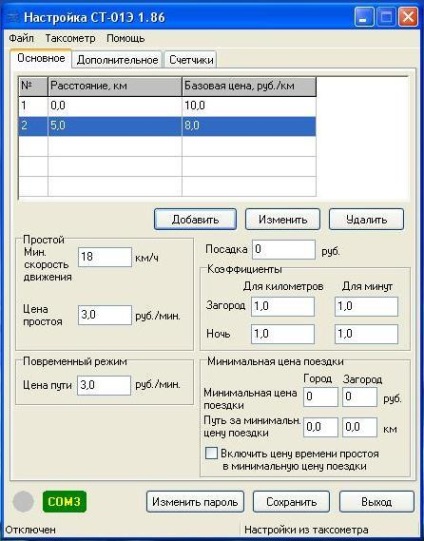Click the Сохранить button
Screen dimensions: 424x541
click(291, 502)
